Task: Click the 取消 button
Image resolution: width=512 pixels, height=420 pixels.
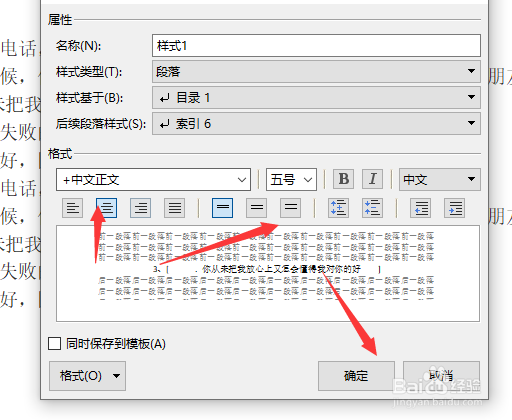Action: tap(441, 376)
